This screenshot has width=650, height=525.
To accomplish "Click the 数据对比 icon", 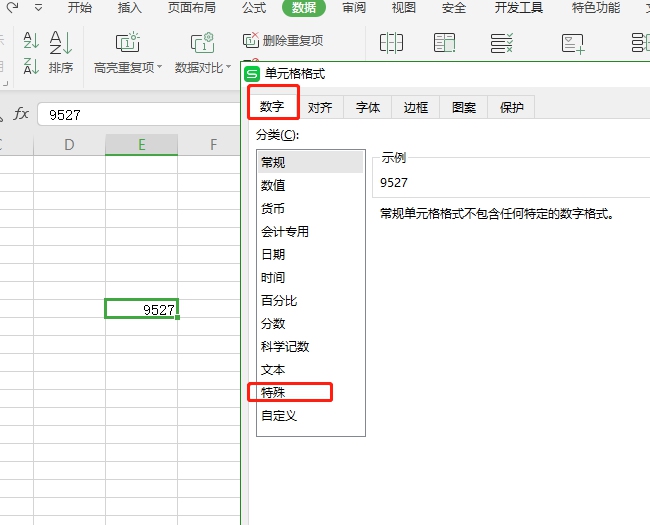I will pyautogui.click(x=202, y=42).
